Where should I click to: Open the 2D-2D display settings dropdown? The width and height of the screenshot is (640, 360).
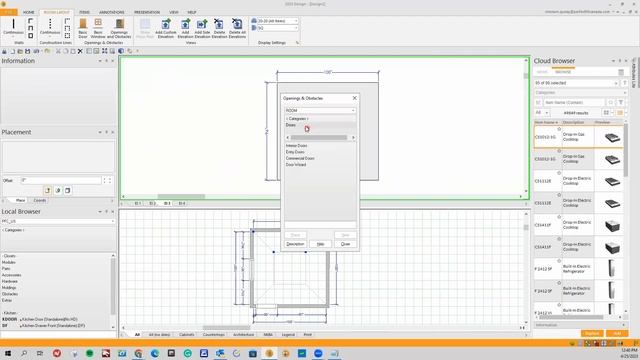coord(277,21)
